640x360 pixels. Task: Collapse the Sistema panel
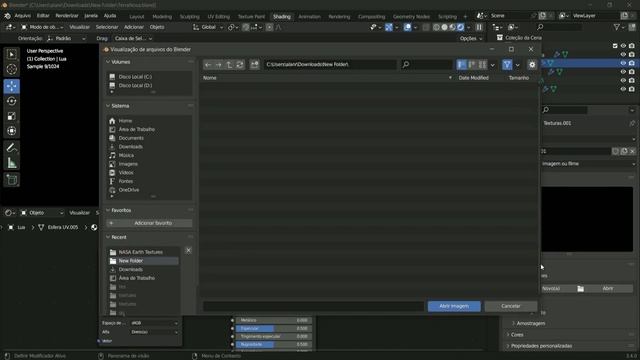tap(108, 106)
